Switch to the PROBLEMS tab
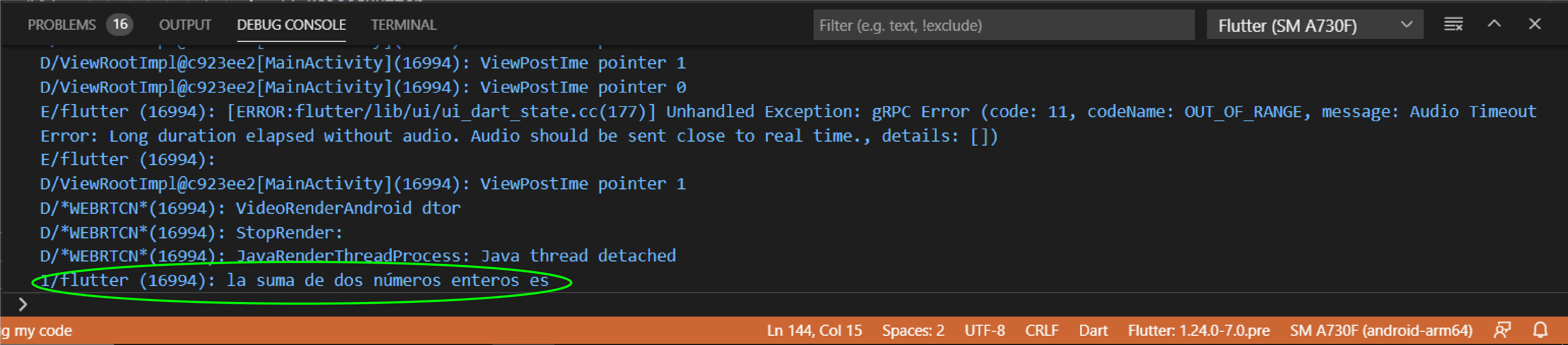Image resolution: width=1568 pixels, height=345 pixels. coord(61,25)
